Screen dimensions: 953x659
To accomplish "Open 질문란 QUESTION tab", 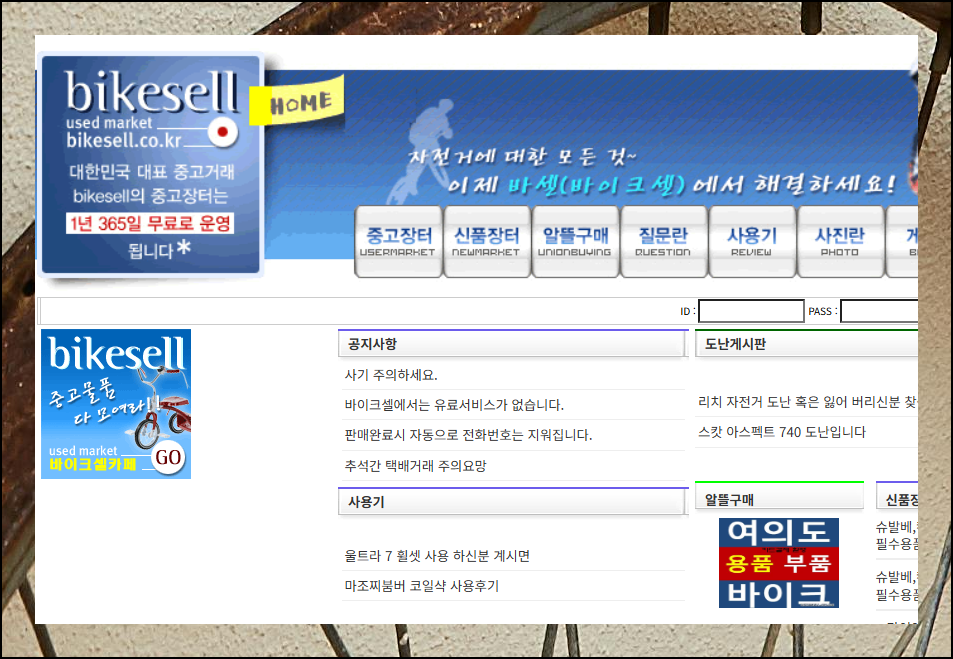I will (x=663, y=241).
